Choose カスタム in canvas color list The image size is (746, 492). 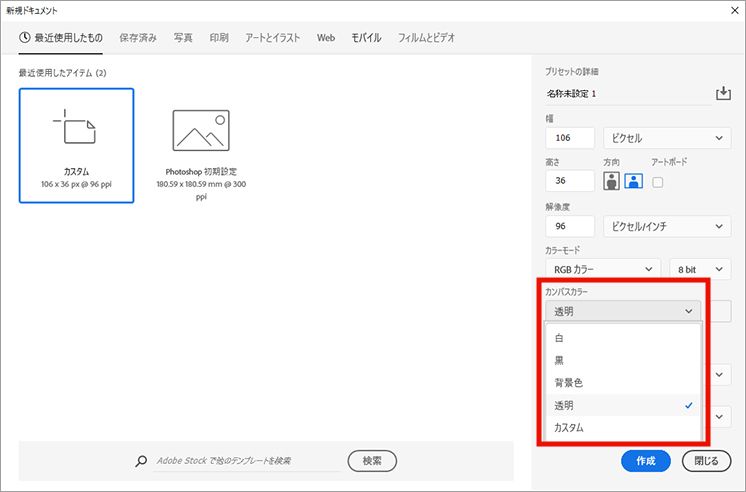(623, 427)
